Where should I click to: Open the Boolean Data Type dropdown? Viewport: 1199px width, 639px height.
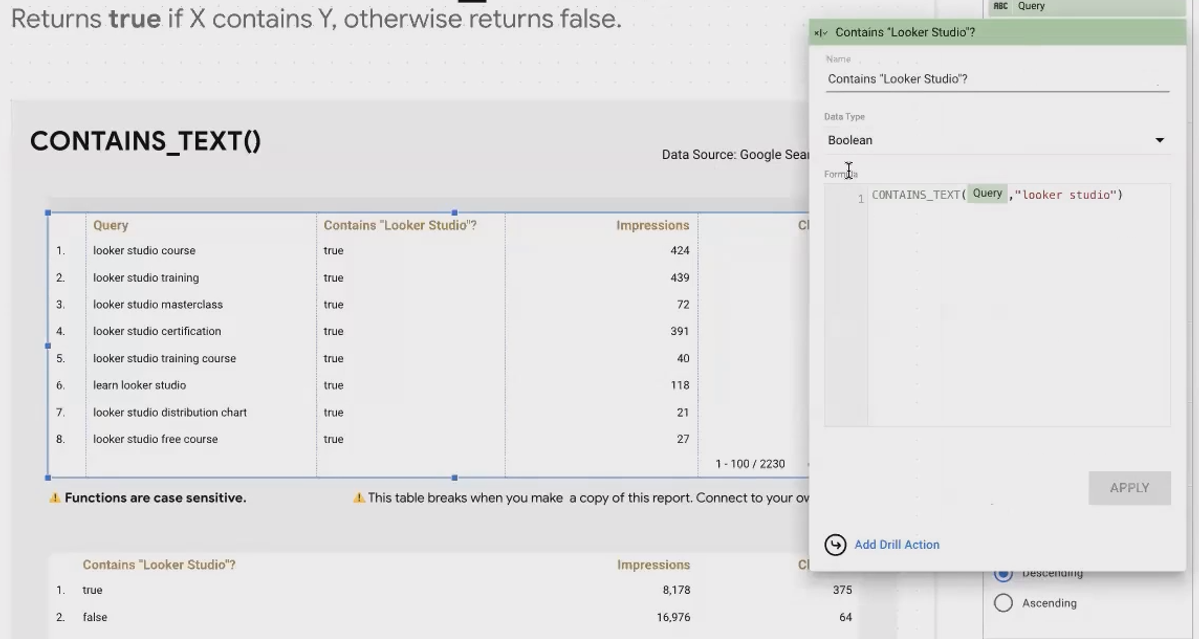click(997, 140)
